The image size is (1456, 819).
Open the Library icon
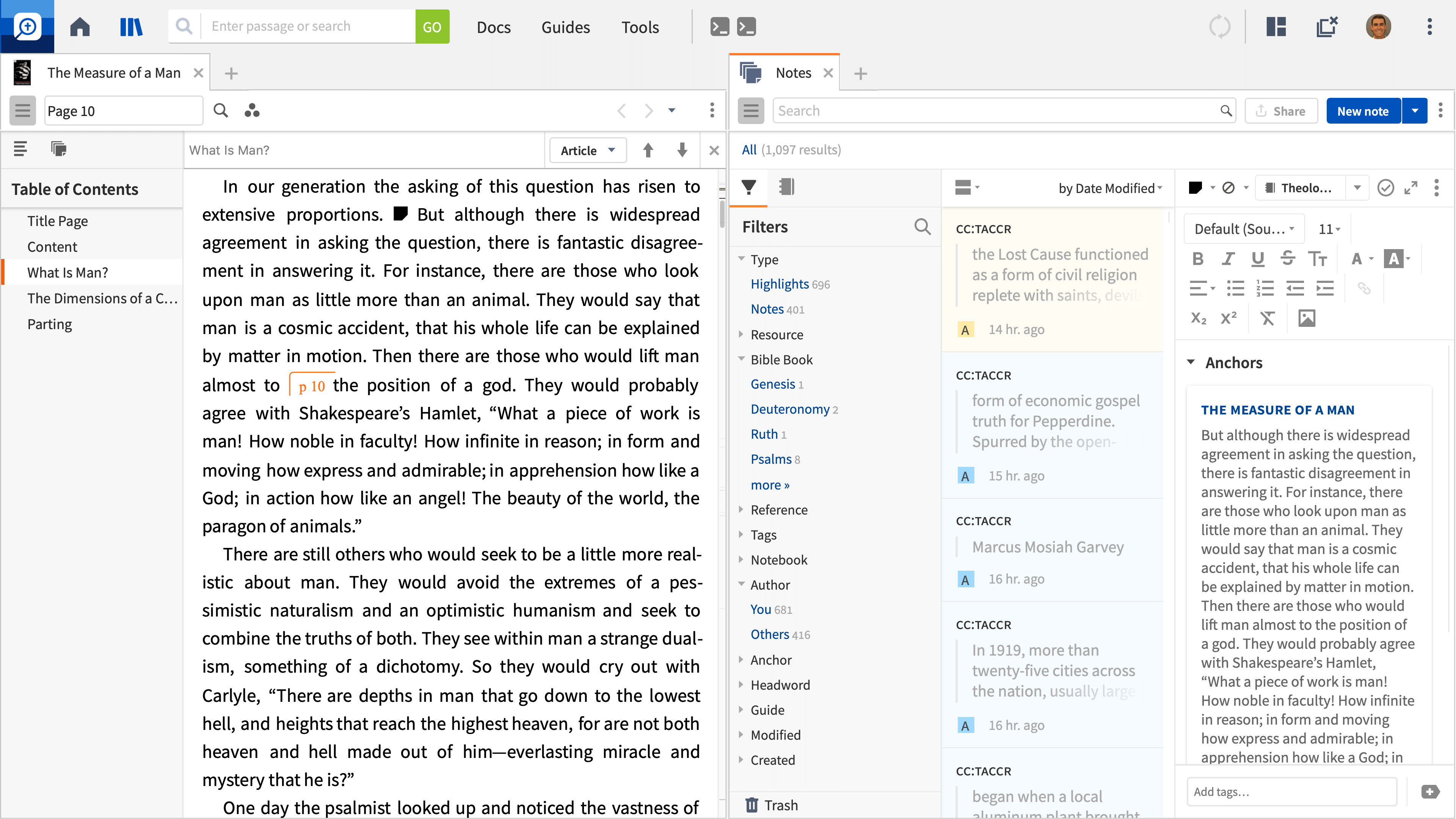(x=131, y=27)
